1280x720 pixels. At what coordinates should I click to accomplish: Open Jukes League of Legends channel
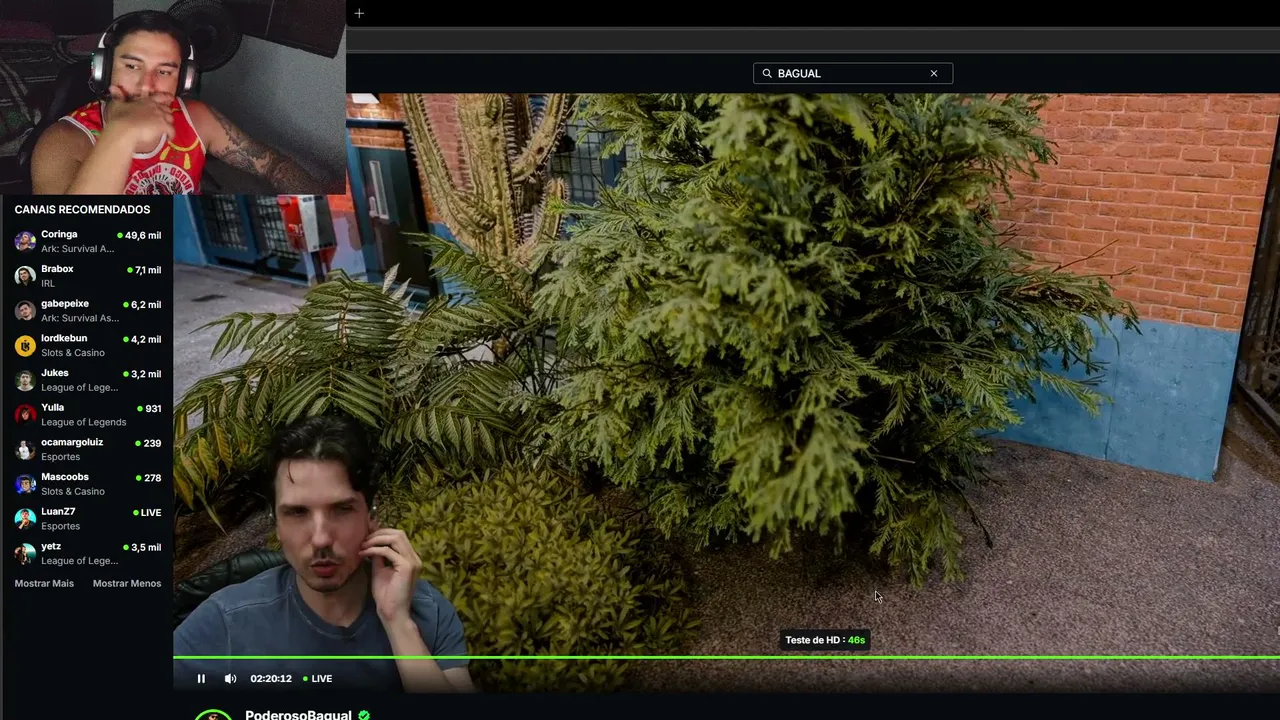pos(87,380)
